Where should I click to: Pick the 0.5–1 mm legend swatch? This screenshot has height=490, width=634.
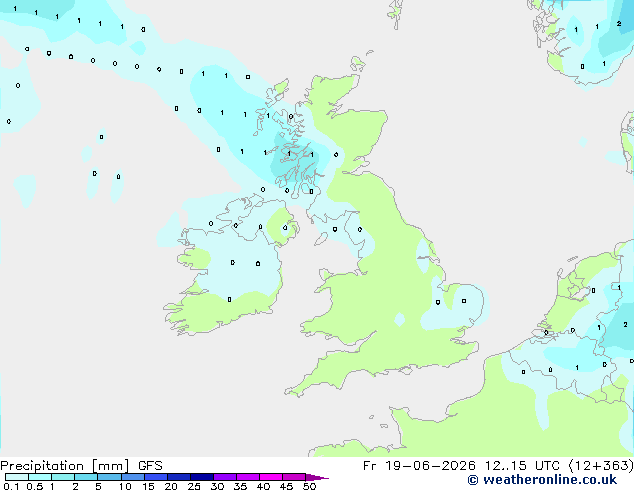tap(40, 477)
